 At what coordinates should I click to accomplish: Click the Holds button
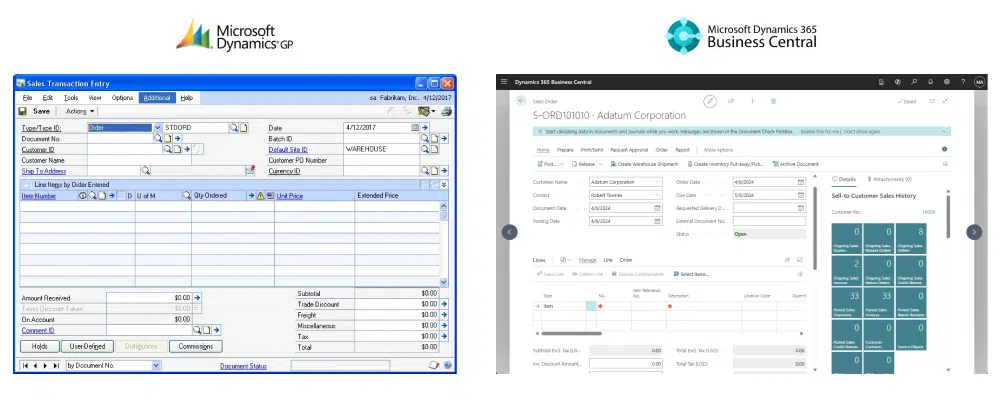(x=39, y=346)
